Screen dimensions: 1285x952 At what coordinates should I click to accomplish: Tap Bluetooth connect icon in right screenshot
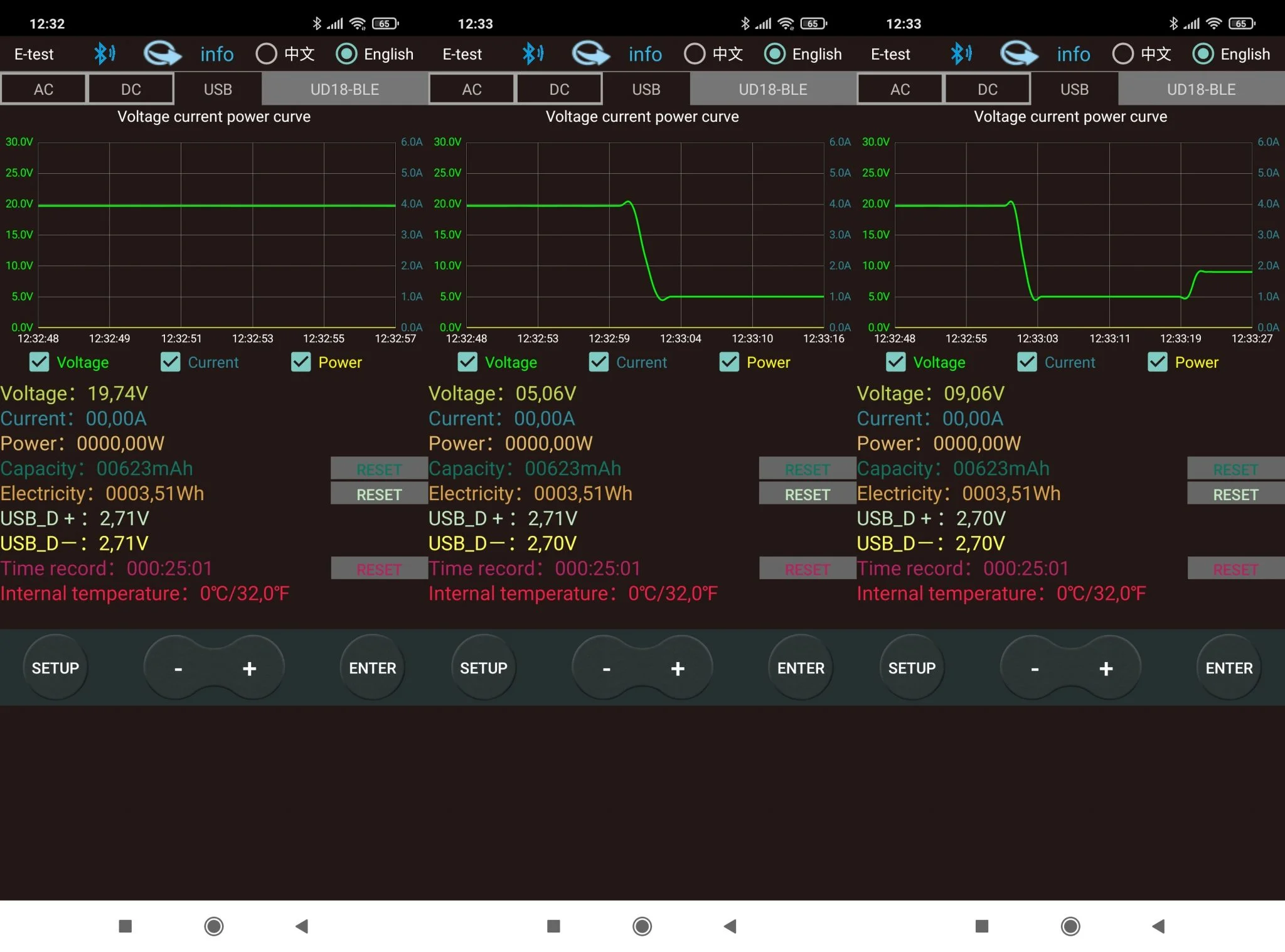click(961, 53)
